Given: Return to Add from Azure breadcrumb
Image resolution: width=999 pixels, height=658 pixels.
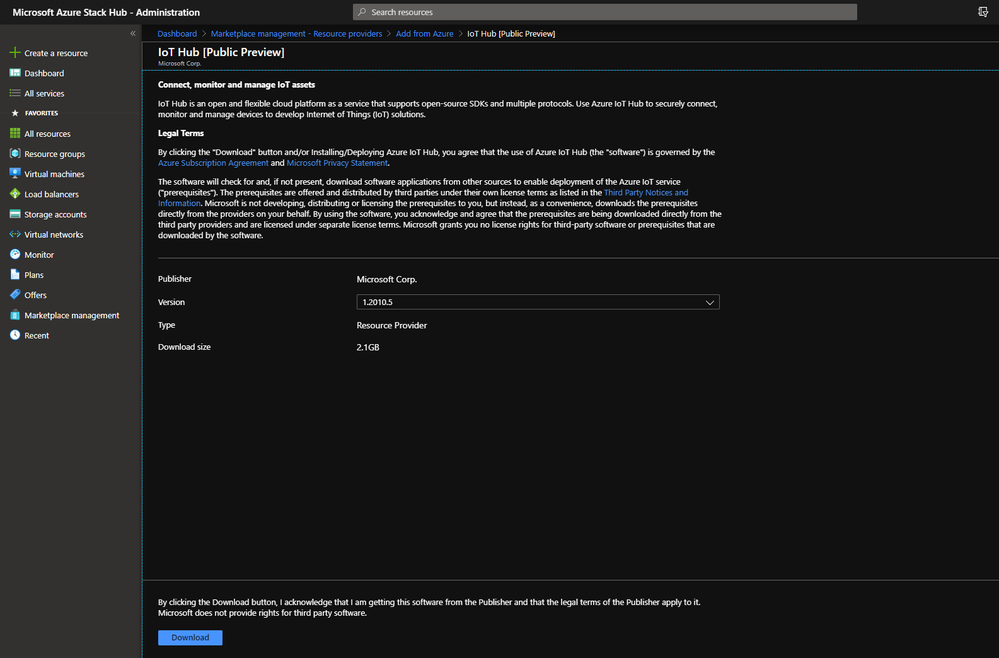Looking at the screenshot, I should (424, 34).
